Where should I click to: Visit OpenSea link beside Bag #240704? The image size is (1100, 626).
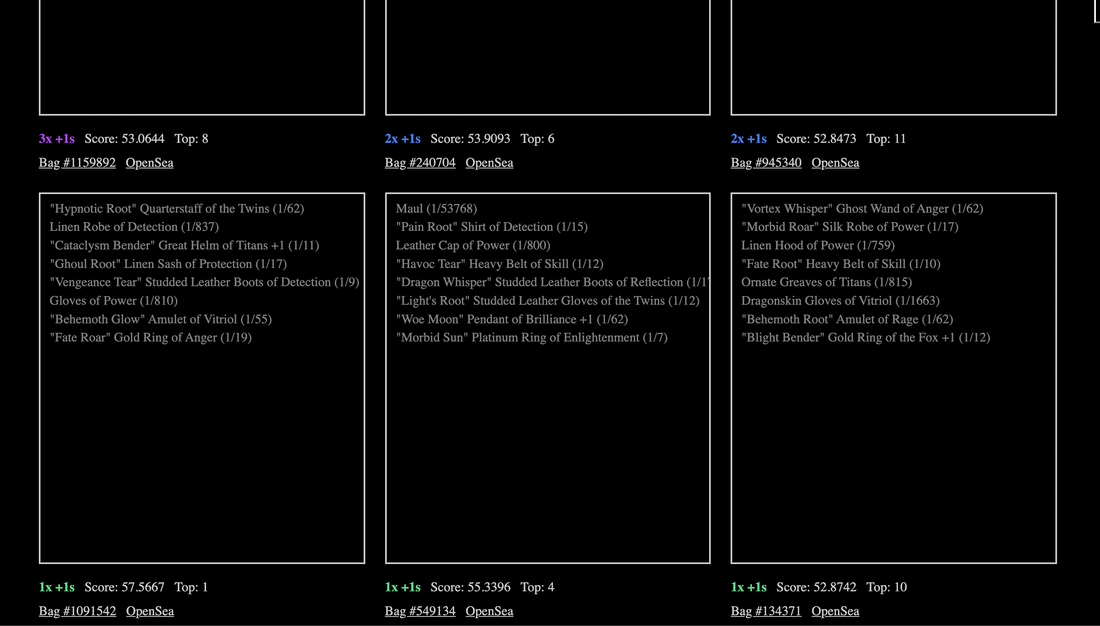pos(489,163)
